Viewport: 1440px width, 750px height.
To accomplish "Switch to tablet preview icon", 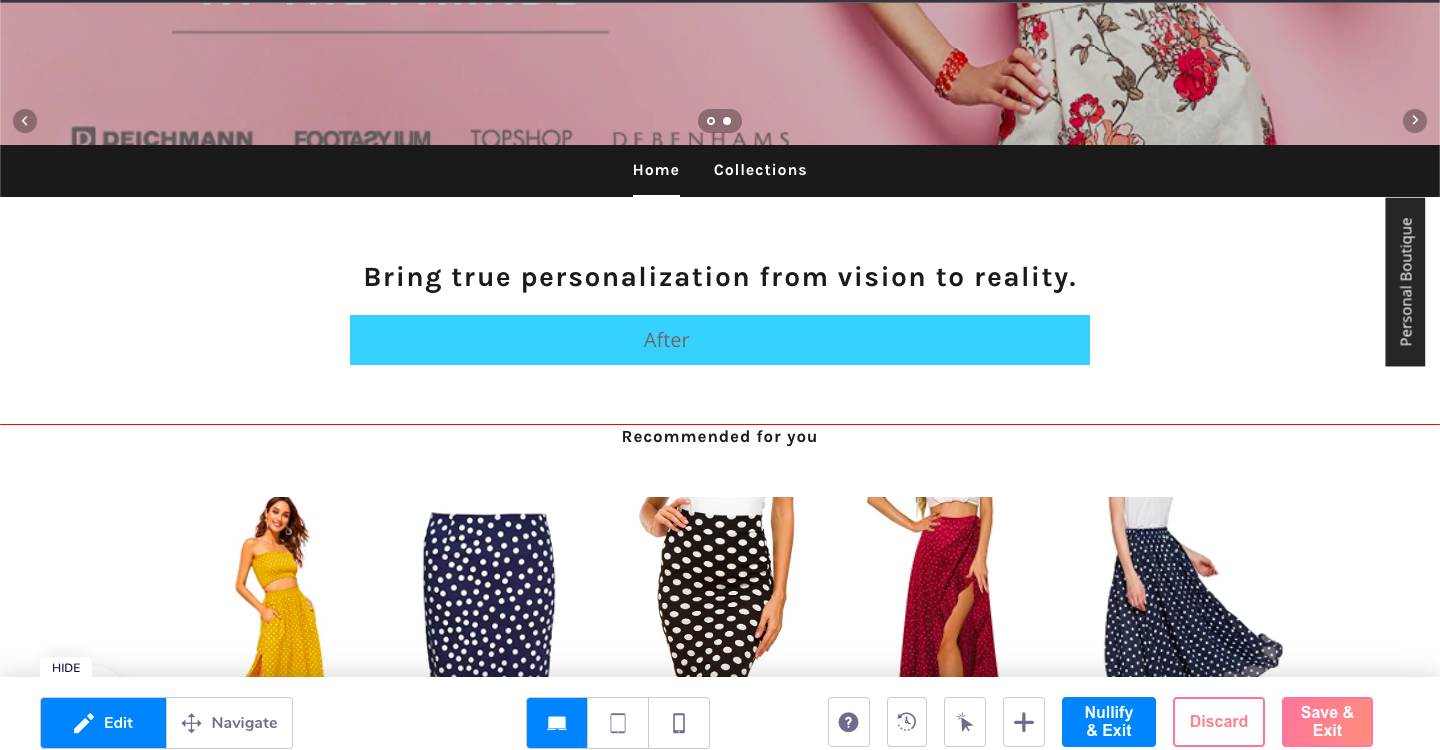I will click(x=618, y=723).
